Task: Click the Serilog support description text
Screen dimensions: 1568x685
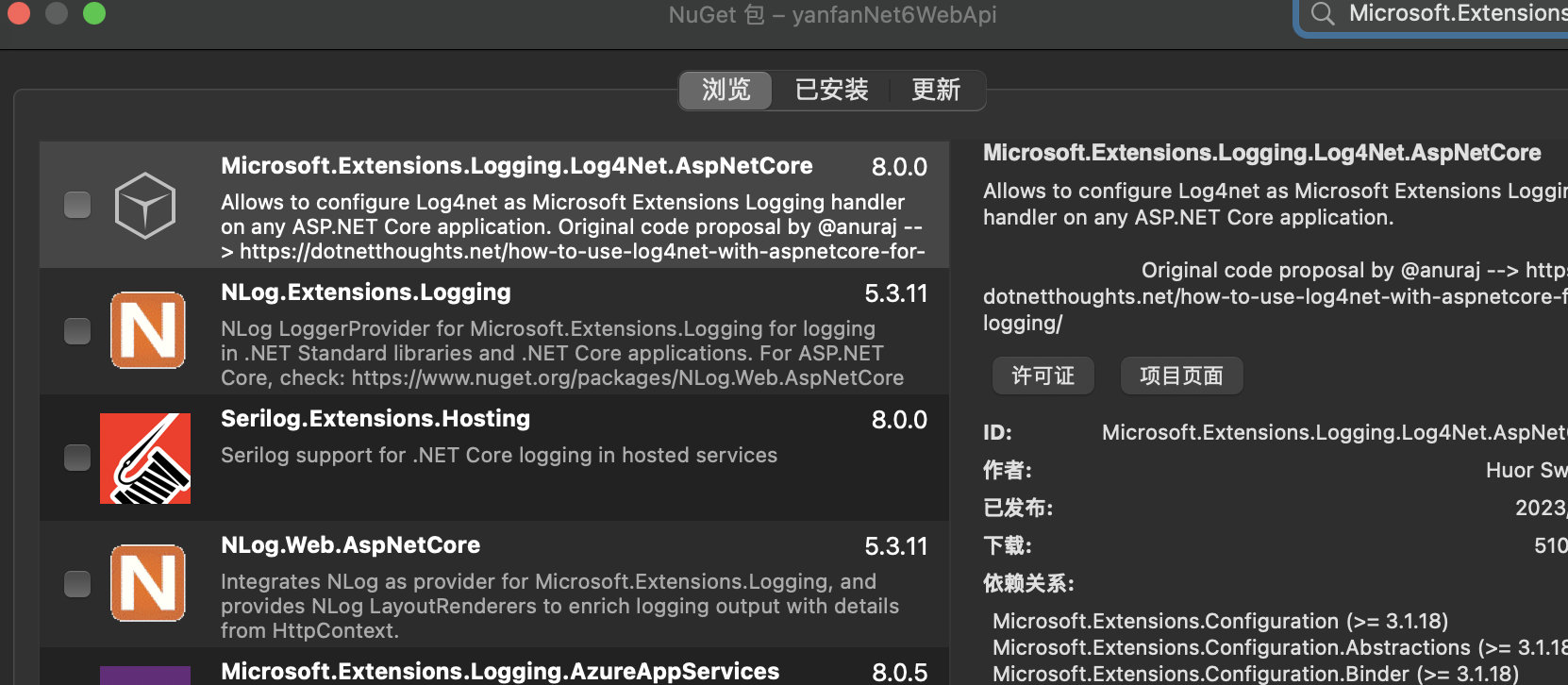Action: (x=499, y=456)
